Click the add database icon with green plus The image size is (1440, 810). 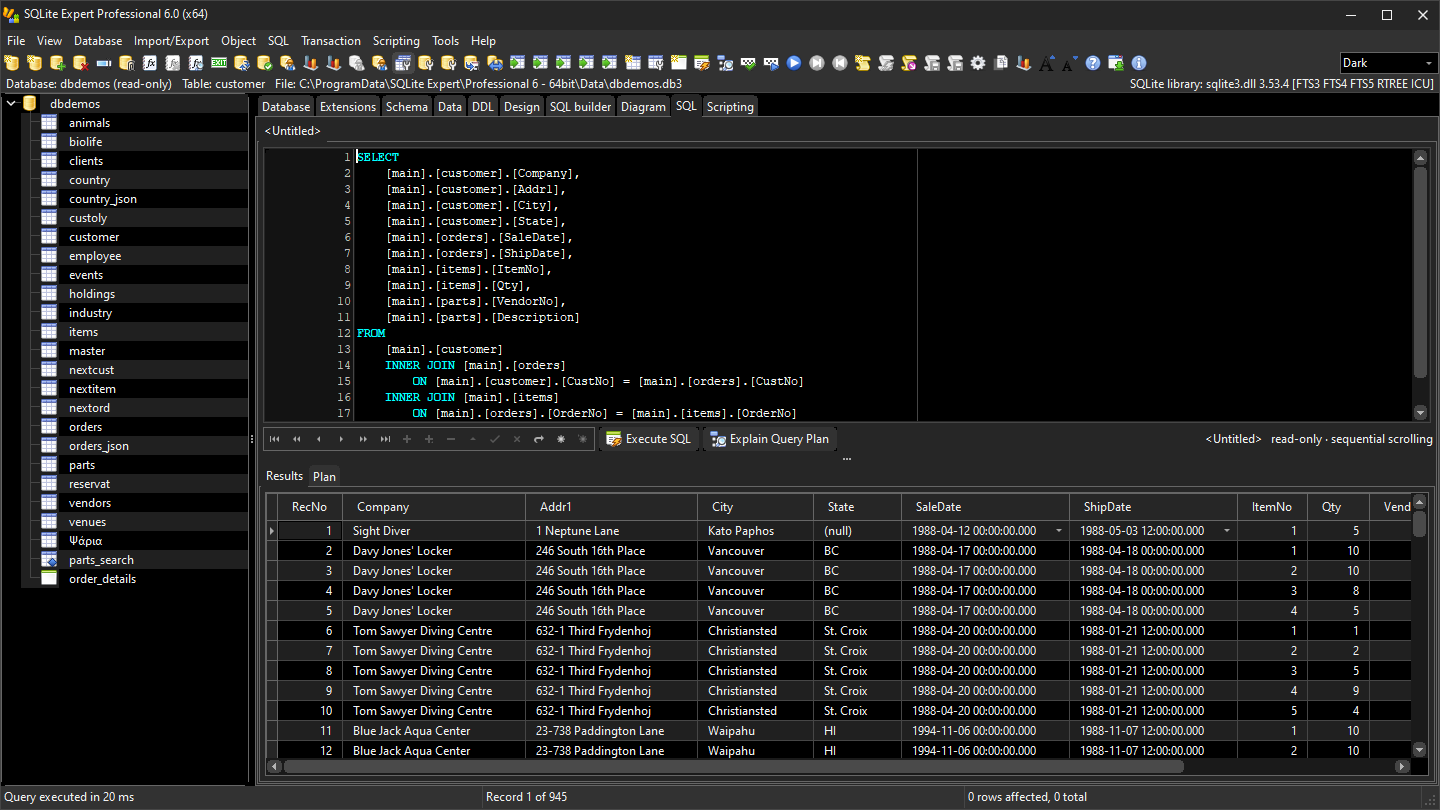pos(57,63)
